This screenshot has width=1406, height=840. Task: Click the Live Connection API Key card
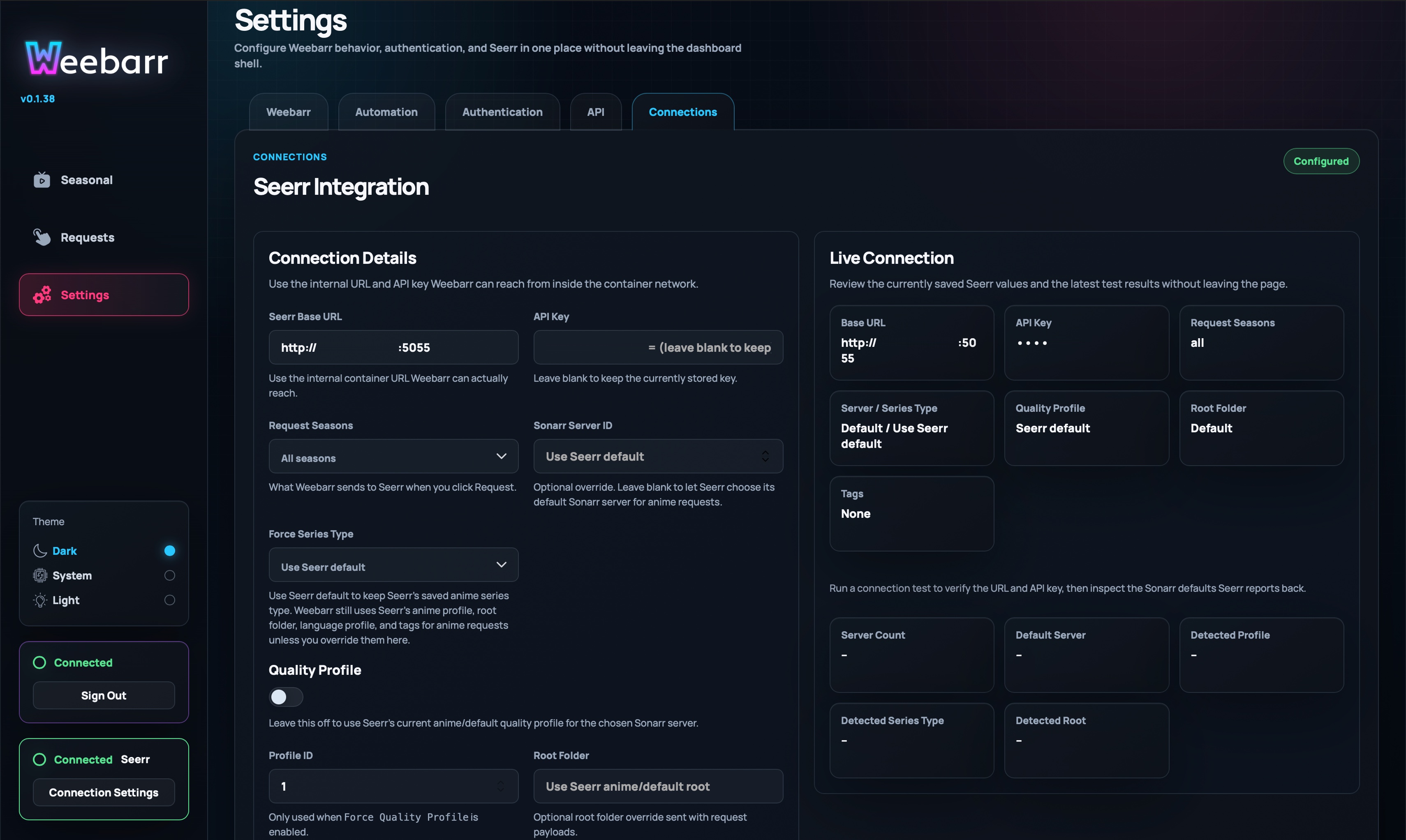[x=1087, y=343]
